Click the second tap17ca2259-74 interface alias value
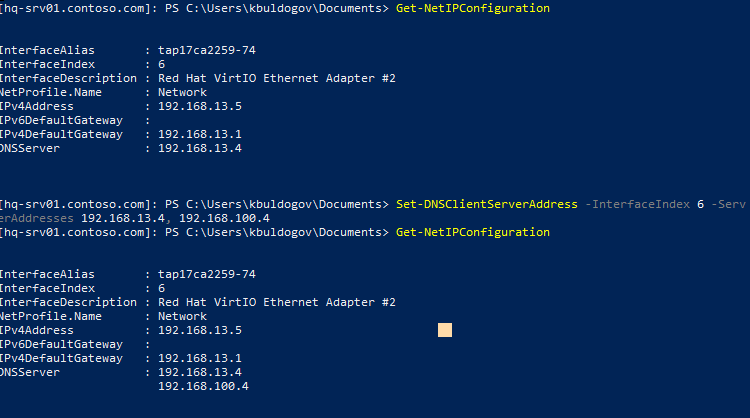Viewport: 750px width, 418px height. [x=207, y=275]
